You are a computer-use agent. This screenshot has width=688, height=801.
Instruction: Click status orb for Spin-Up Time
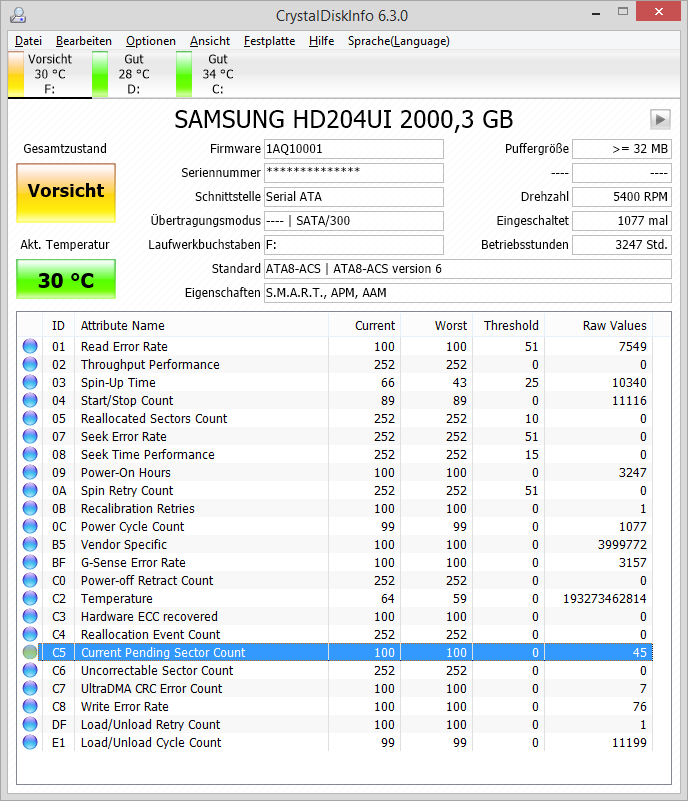[x=30, y=382]
